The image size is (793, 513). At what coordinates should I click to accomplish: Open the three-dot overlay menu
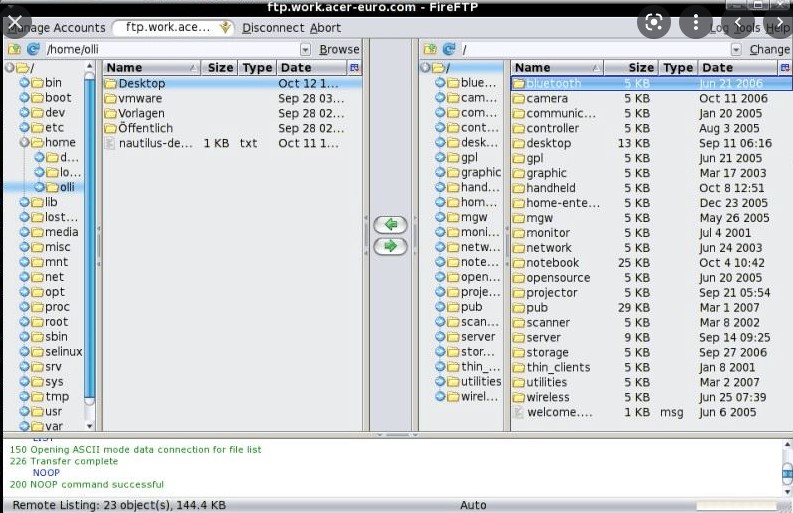coord(696,22)
